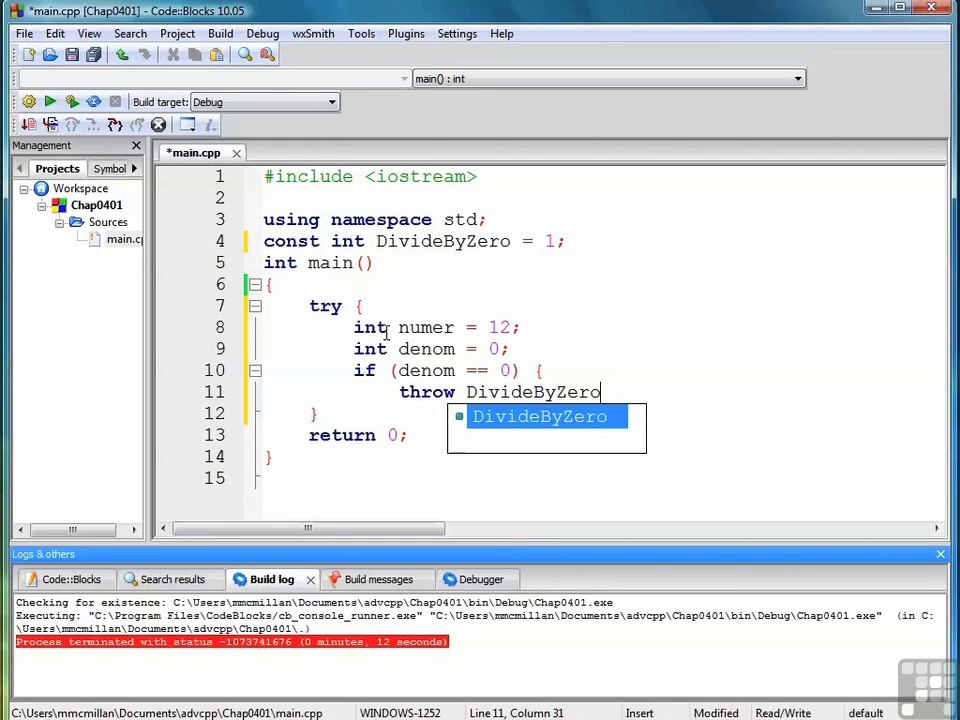The width and height of the screenshot is (960, 720).
Task: Close the Logs & others panel
Action: pos(941,554)
